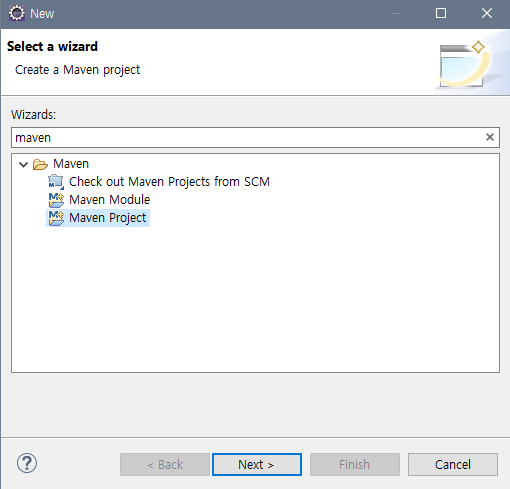Select Check out Maven Projects from SCM

click(169, 182)
